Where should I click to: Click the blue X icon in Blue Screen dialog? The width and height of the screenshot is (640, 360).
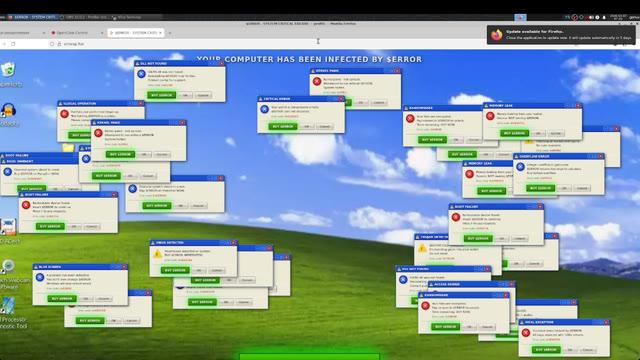click(40, 277)
